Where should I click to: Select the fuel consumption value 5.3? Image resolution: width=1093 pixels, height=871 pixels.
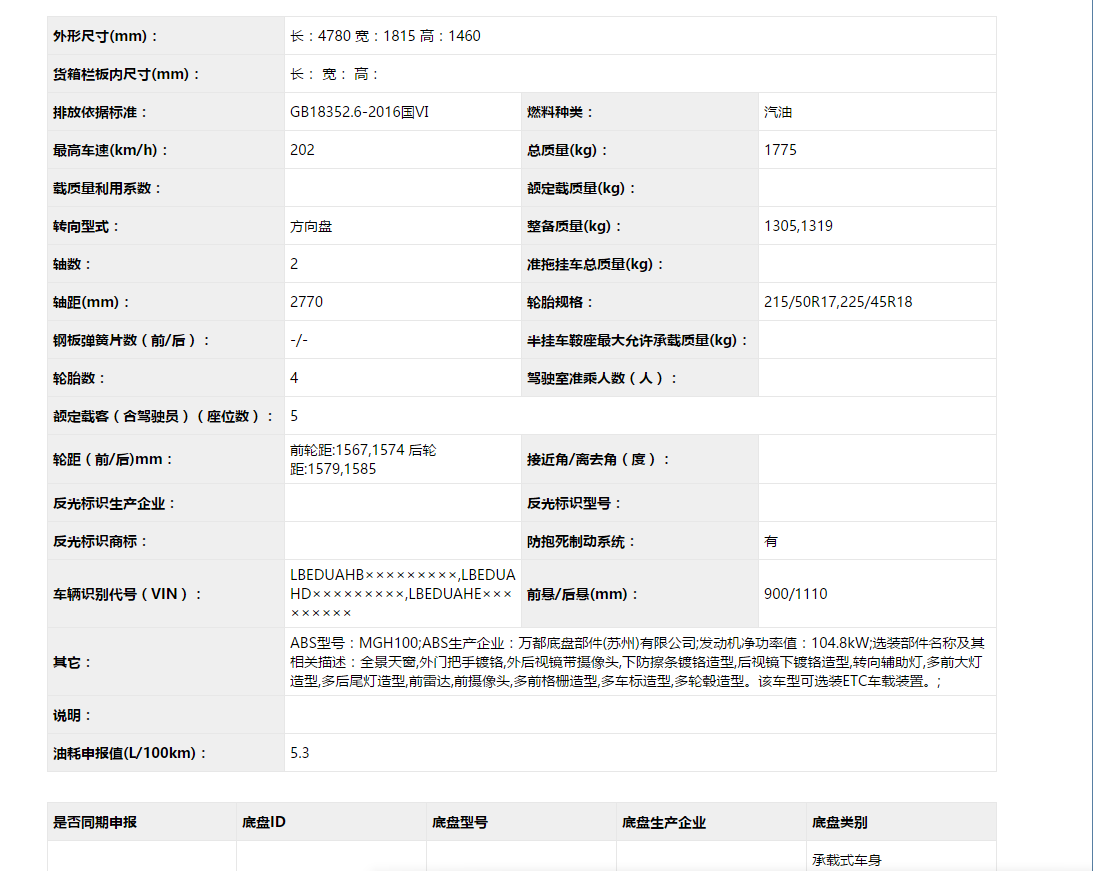coord(300,753)
